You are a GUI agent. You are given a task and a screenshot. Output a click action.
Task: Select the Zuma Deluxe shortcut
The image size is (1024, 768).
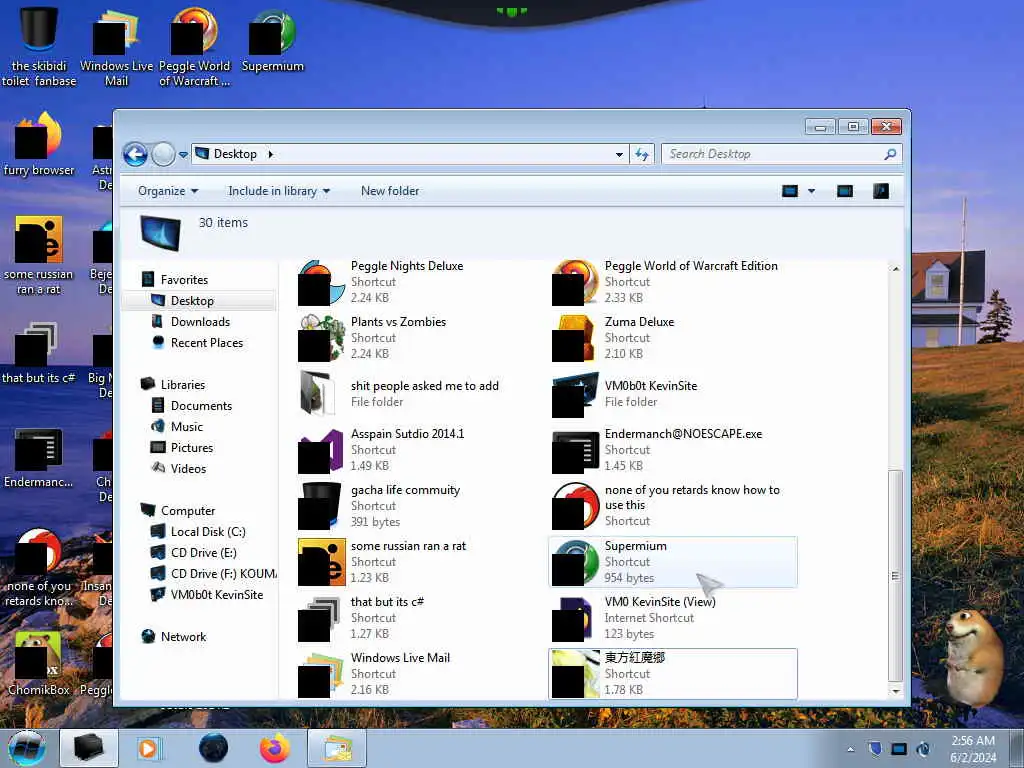(673, 338)
